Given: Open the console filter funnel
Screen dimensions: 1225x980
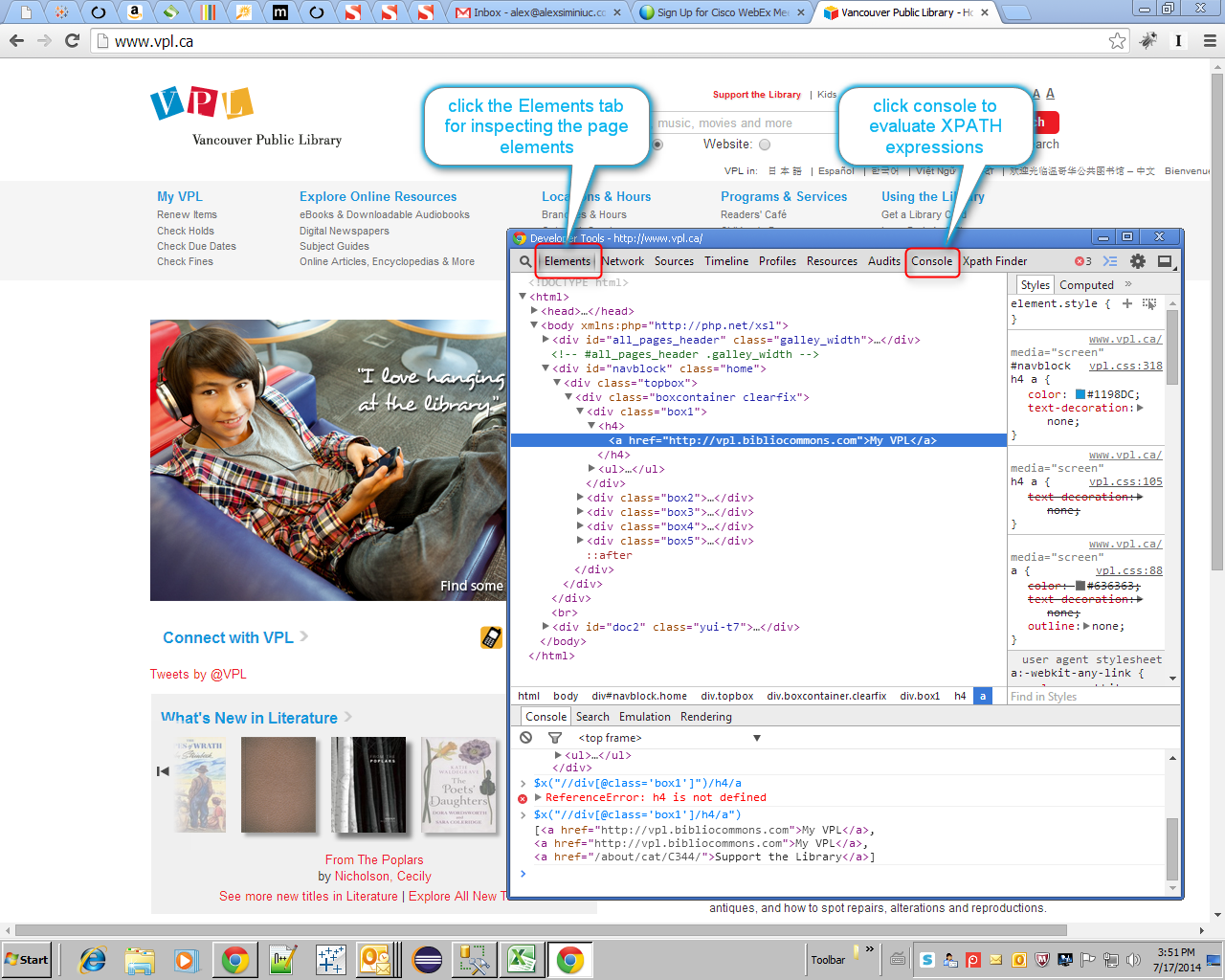Looking at the screenshot, I should [x=554, y=738].
